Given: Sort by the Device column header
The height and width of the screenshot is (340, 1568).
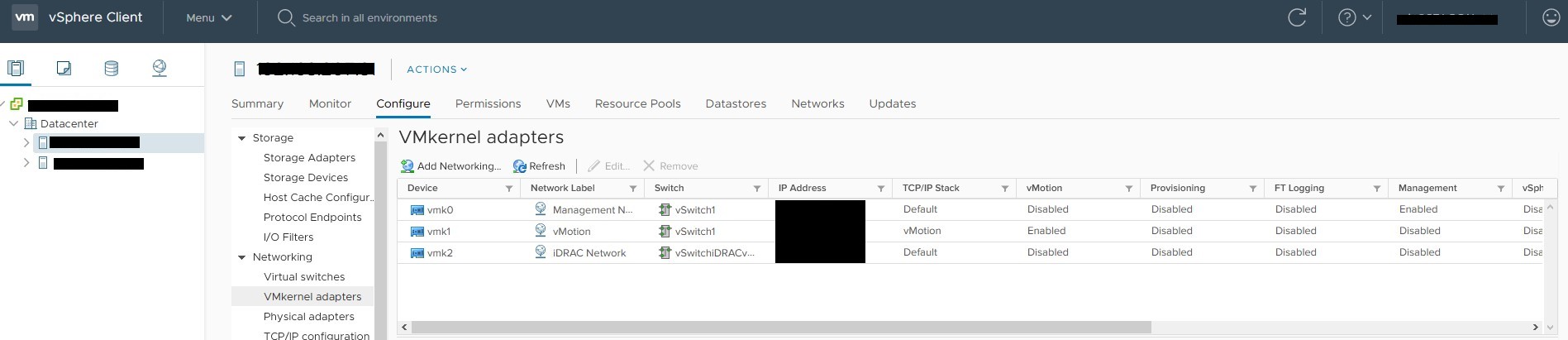Looking at the screenshot, I should [422, 188].
